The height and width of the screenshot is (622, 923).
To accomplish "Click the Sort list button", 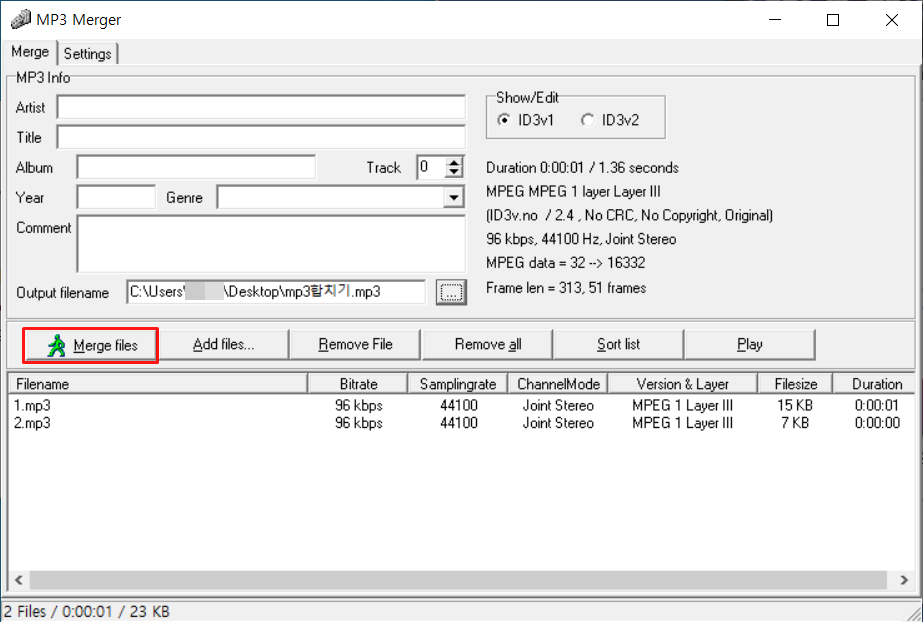I will pos(618,345).
